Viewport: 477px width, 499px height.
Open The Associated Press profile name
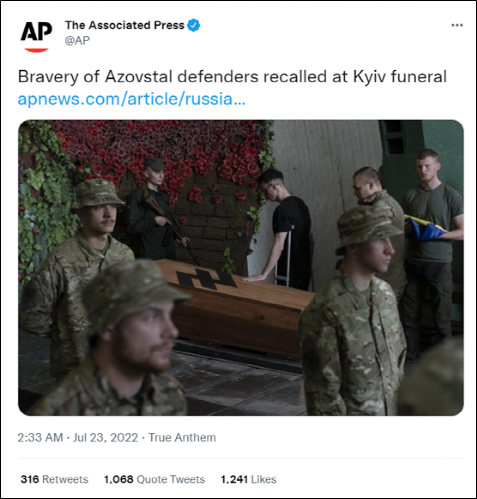(125, 25)
